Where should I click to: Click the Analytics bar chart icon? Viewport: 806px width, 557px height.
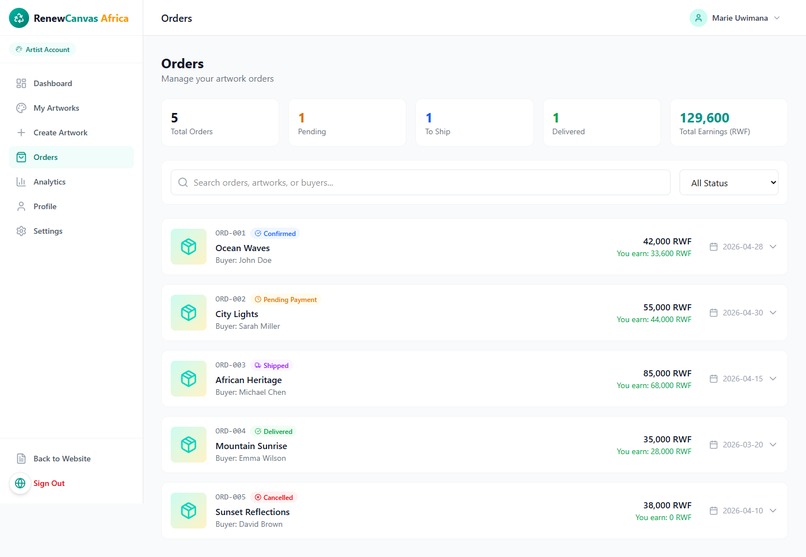[x=21, y=182]
